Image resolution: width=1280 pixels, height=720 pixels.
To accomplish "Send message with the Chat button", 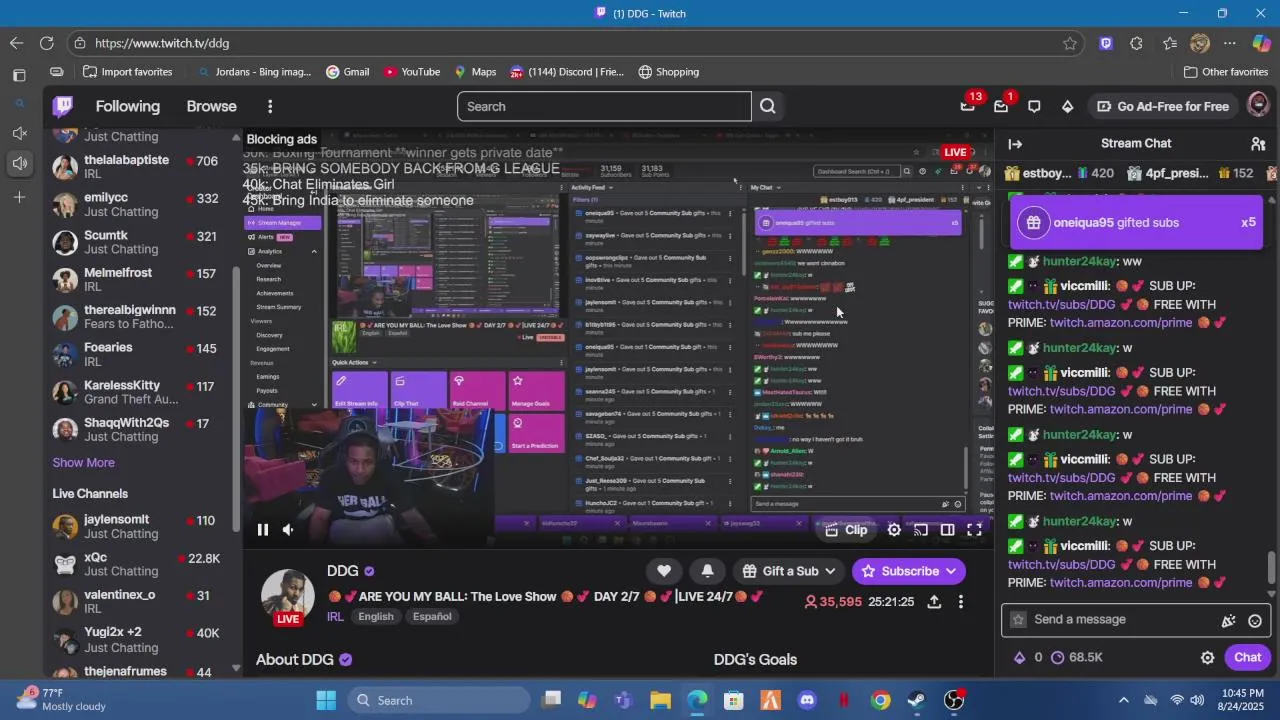I will [1247, 657].
